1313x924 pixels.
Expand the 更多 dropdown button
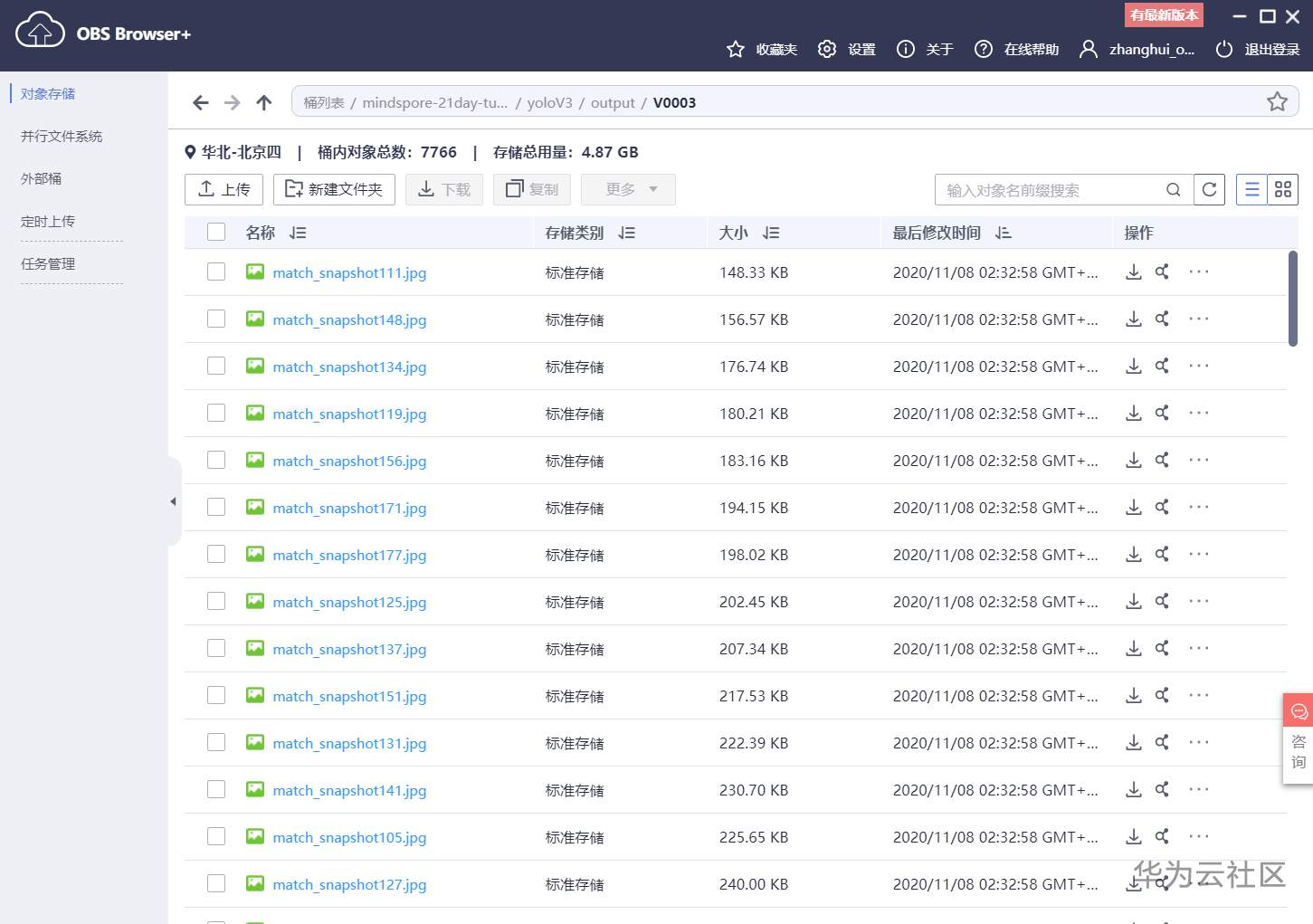click(628, 189)
